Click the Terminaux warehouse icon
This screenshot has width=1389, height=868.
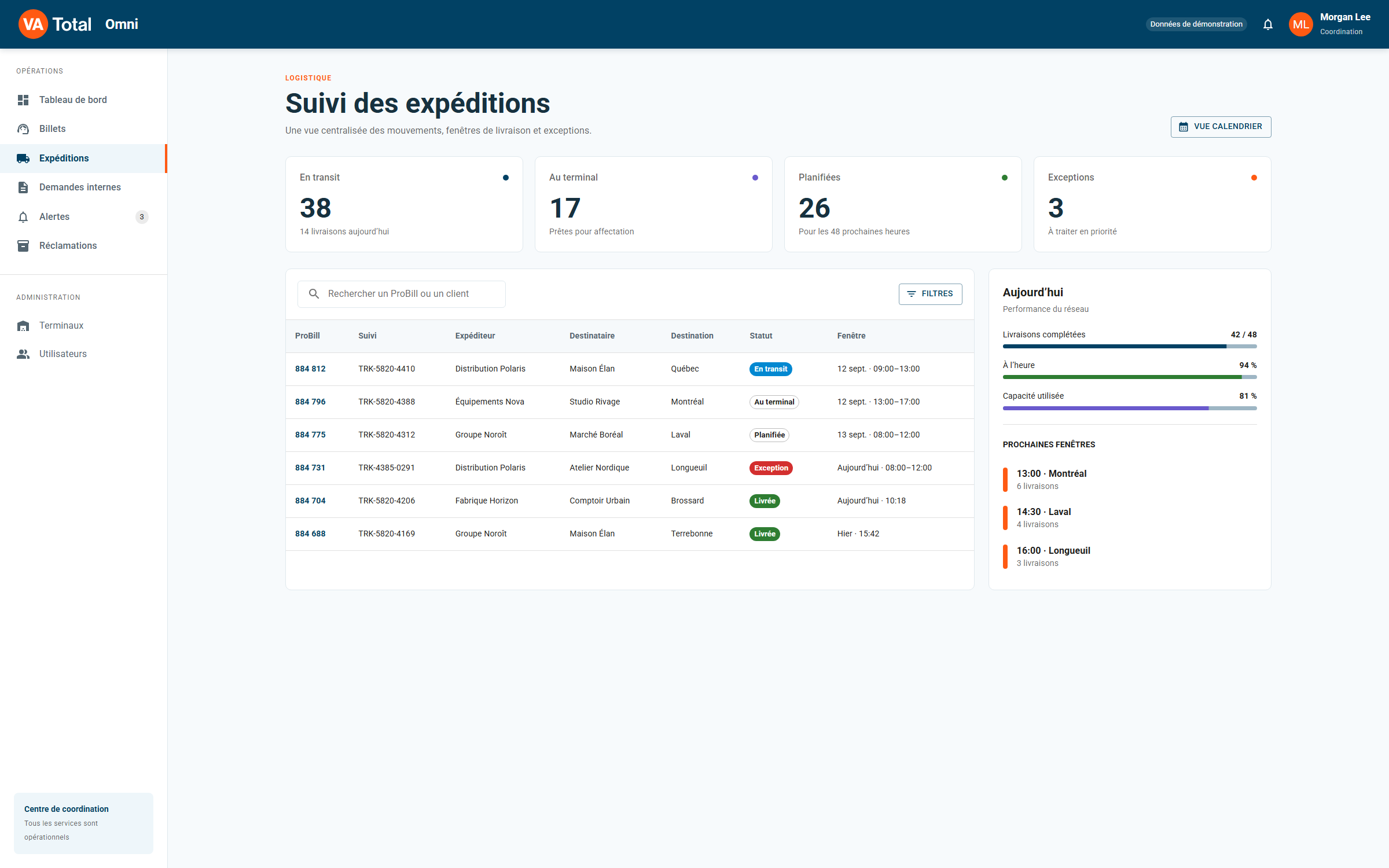tap(23, 326)
